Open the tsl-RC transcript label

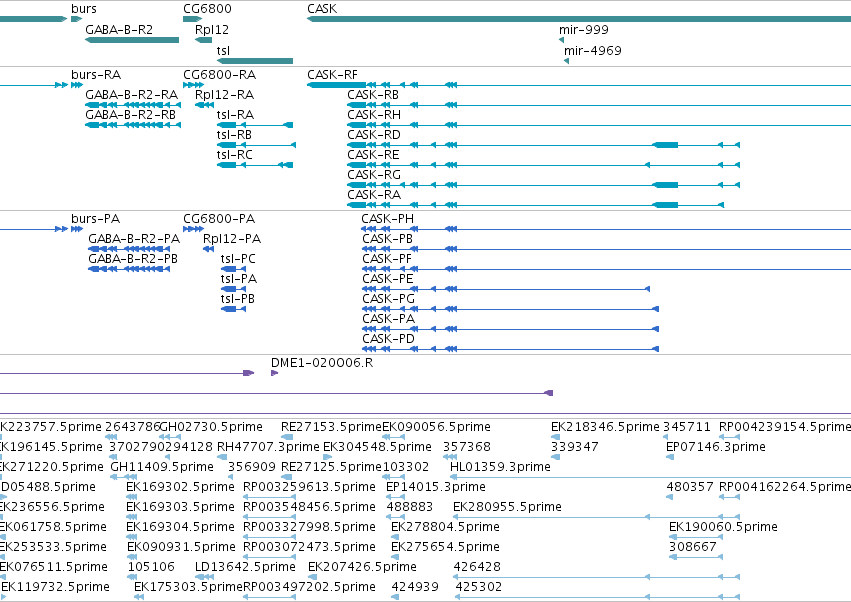(x=234, y=155)
